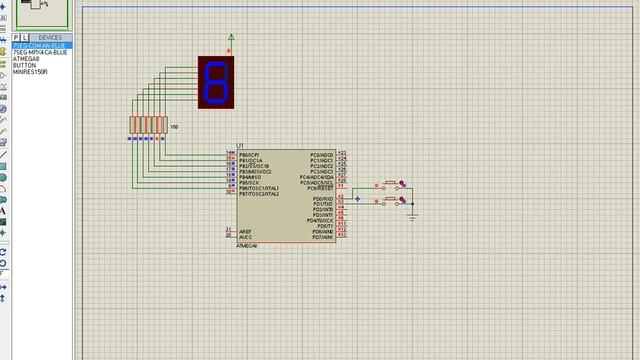640x360 pixels.
Task: Click P button to pick devices
Action: point(16,38)
